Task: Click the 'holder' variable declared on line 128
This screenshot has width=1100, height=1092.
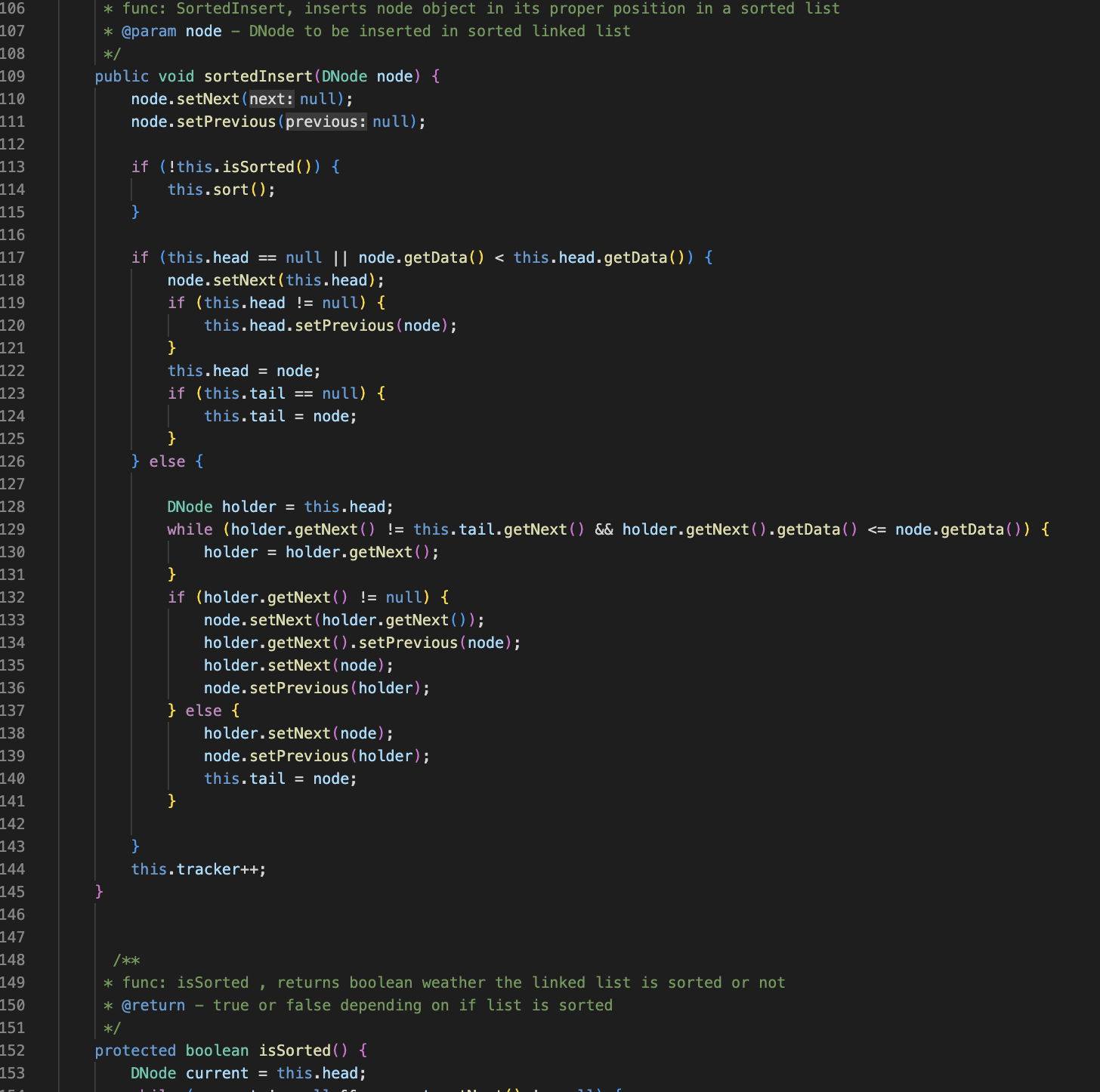Action: point(249,507)
